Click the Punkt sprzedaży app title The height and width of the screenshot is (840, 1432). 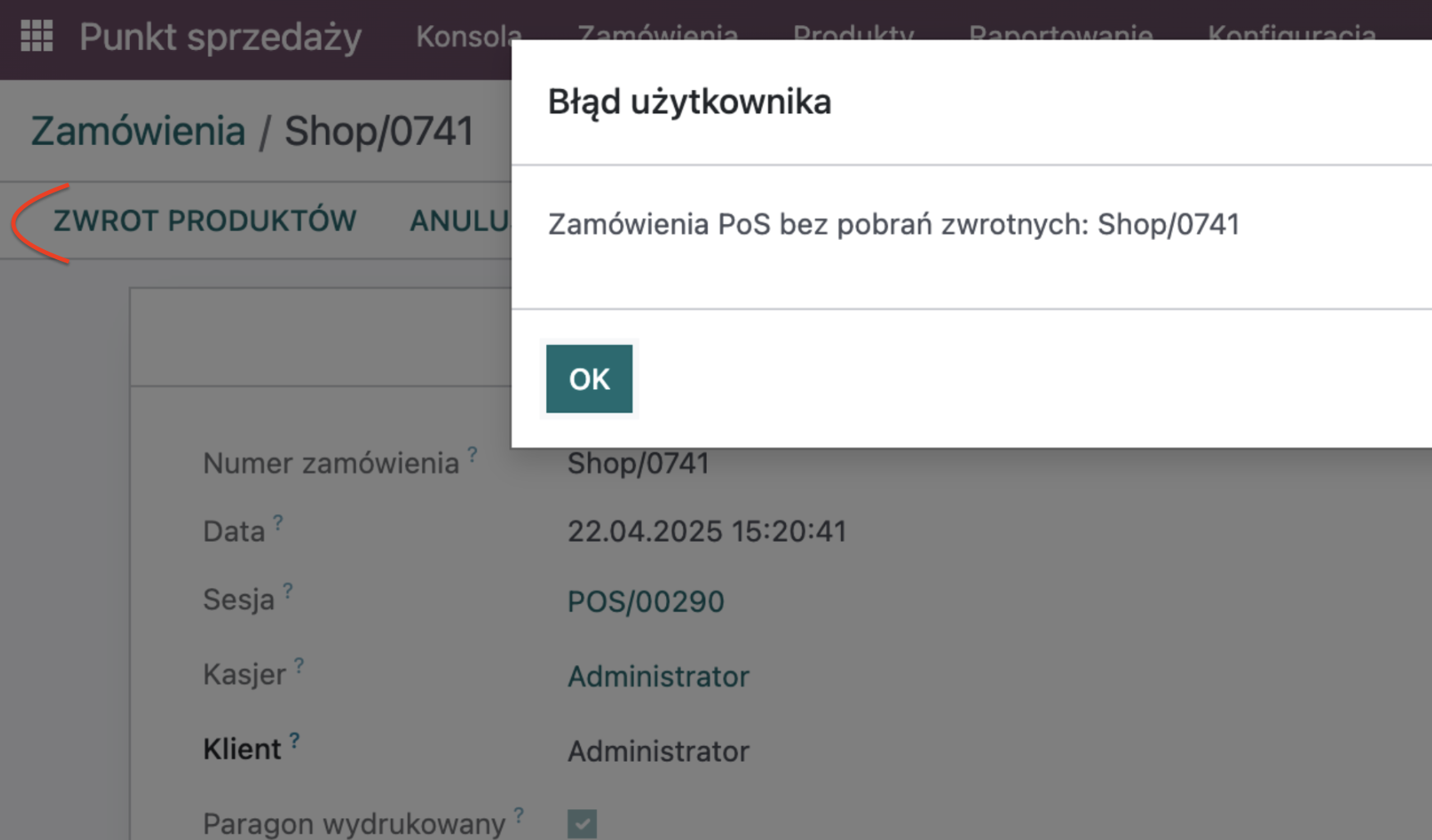coord(220,37)
